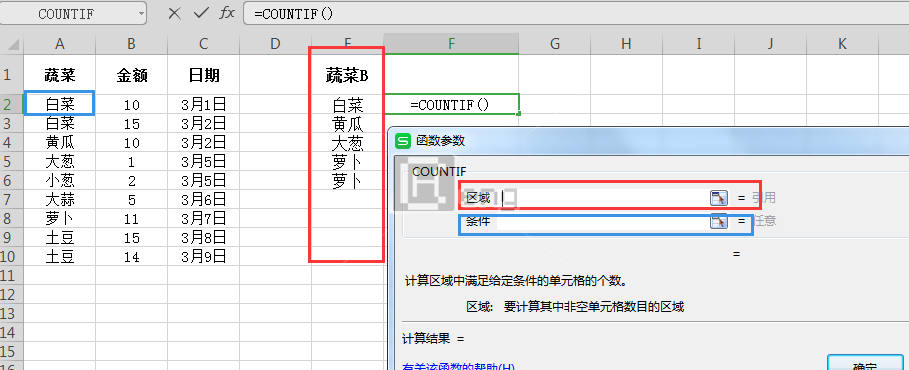Screen dimensions: 909x370
Task: Select cell A8 containing 萝卜
Action: 60,219
